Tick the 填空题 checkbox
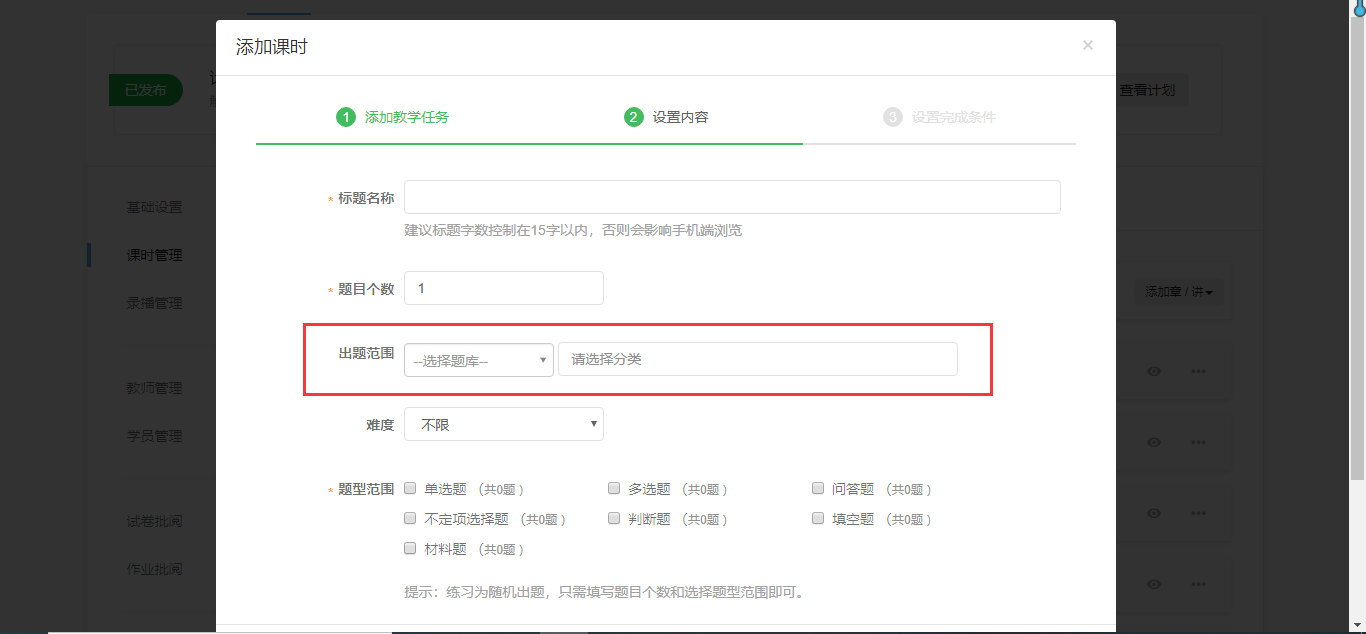Screen dimensions: 1366x634 pos(818,519)
